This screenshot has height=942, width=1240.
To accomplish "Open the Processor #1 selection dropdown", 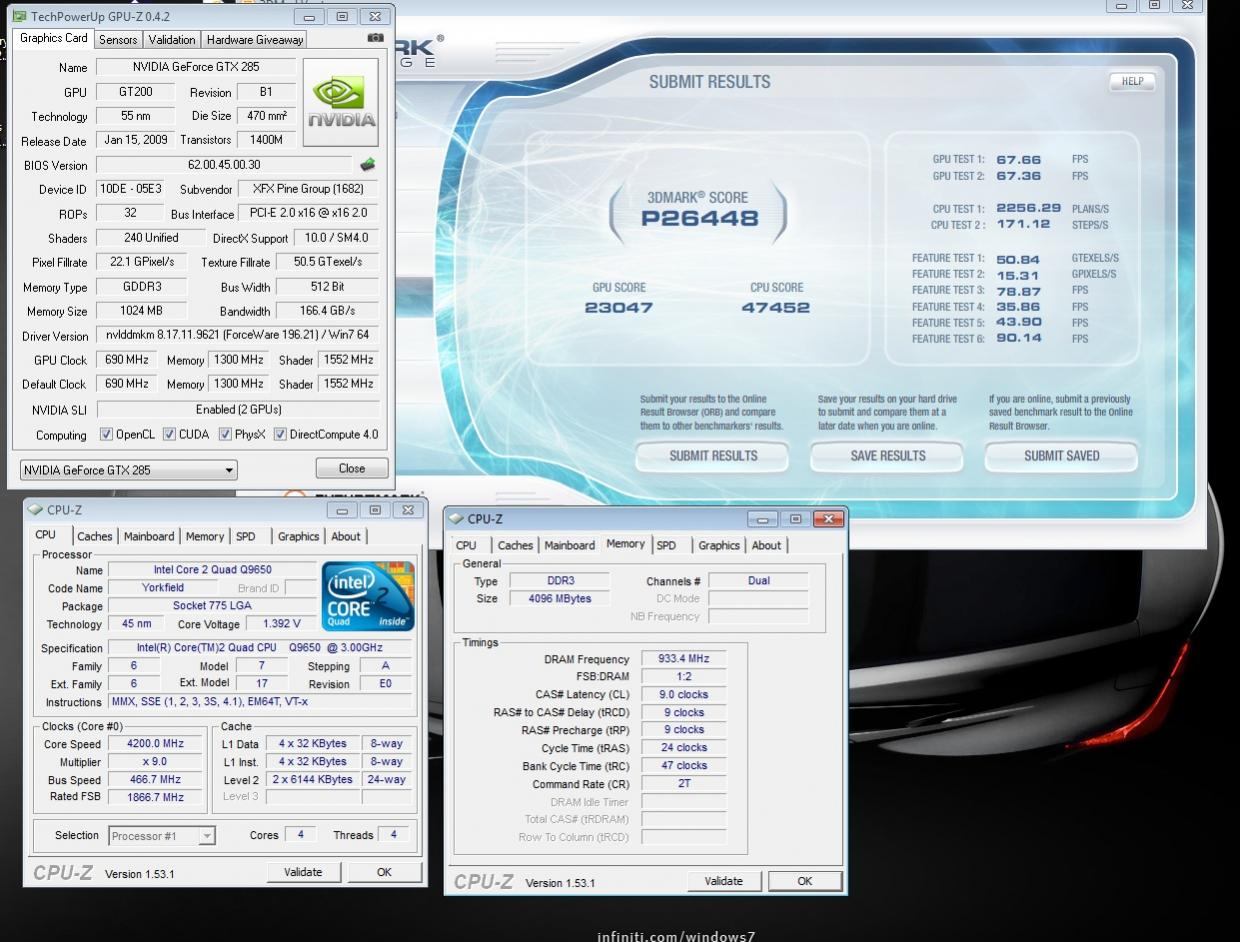I will [x=162, y=836].
